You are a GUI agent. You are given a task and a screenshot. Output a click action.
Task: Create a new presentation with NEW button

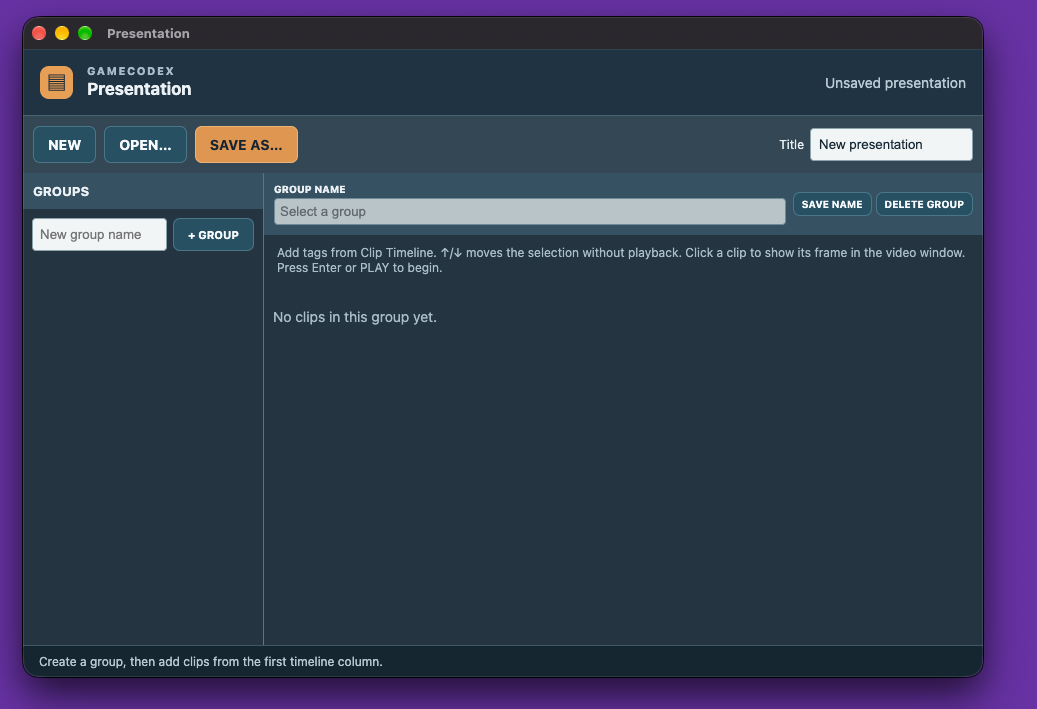click(64, 145)
